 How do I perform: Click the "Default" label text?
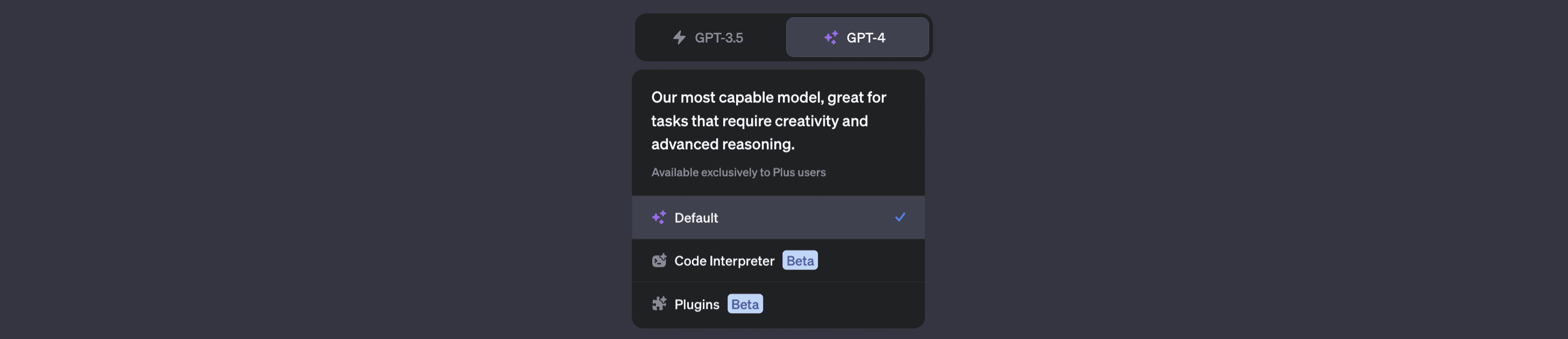tap(696, 218)
